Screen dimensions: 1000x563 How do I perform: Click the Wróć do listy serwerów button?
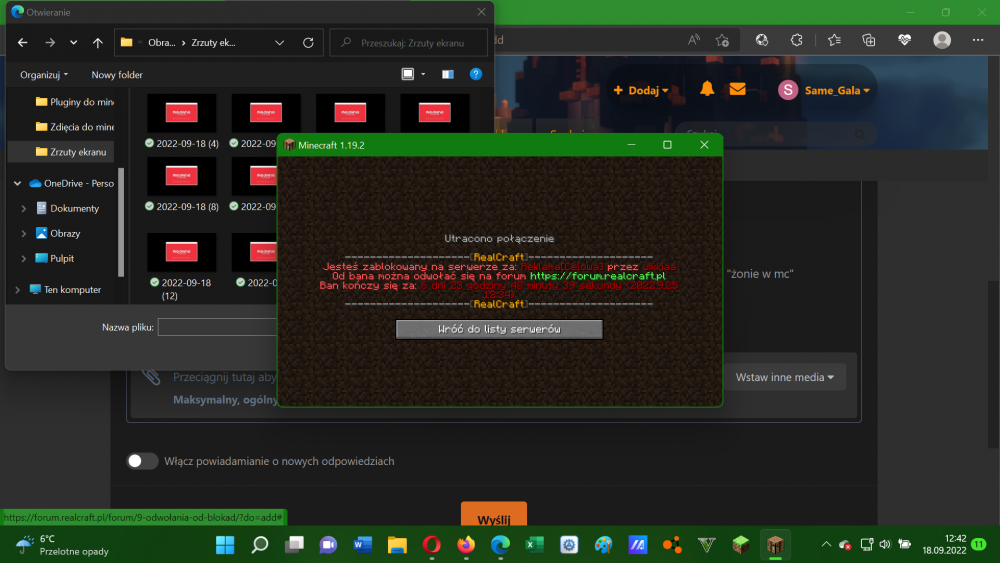pyautogui.click(x=499, y=329)
